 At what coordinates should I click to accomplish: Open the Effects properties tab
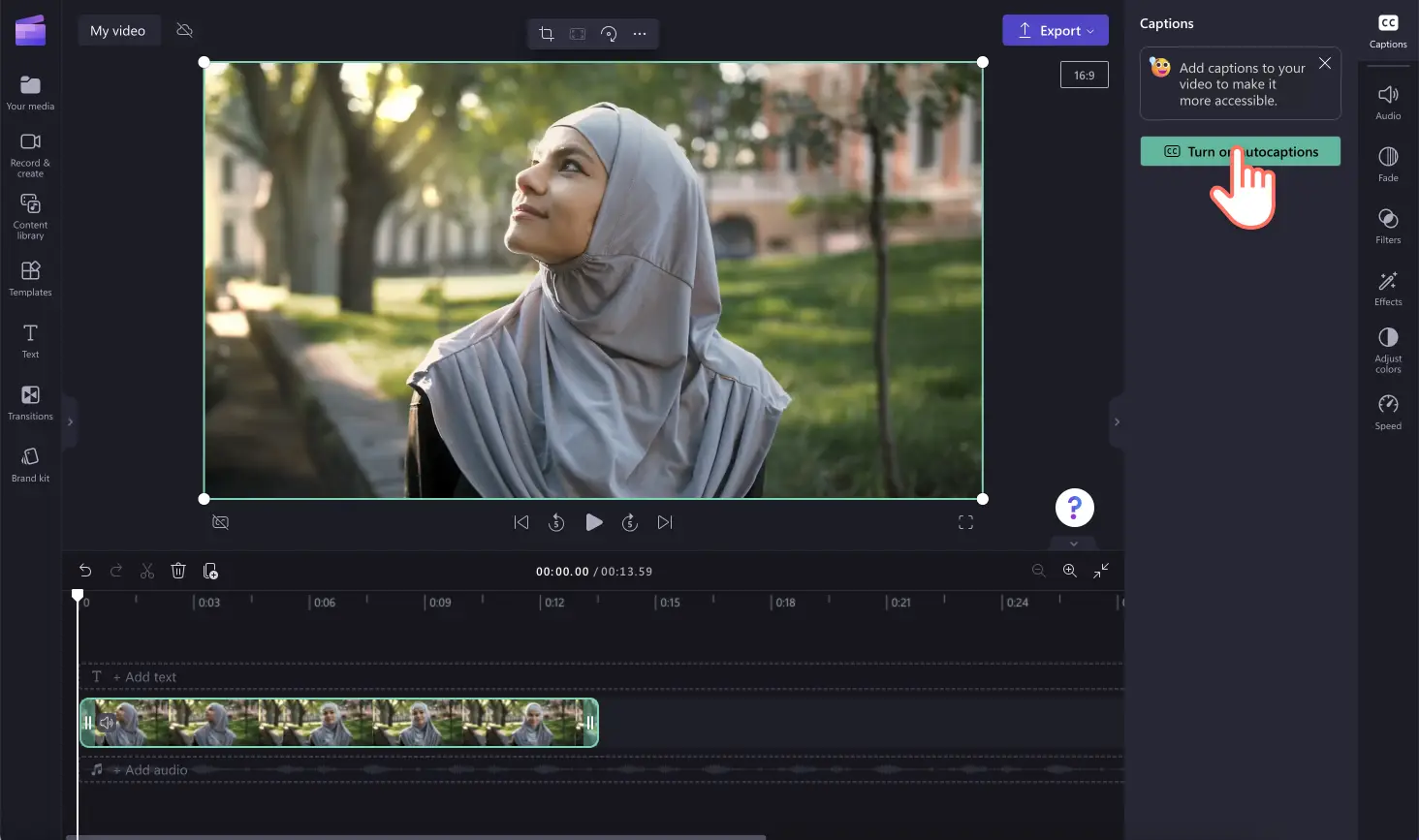pos(1388,288)
